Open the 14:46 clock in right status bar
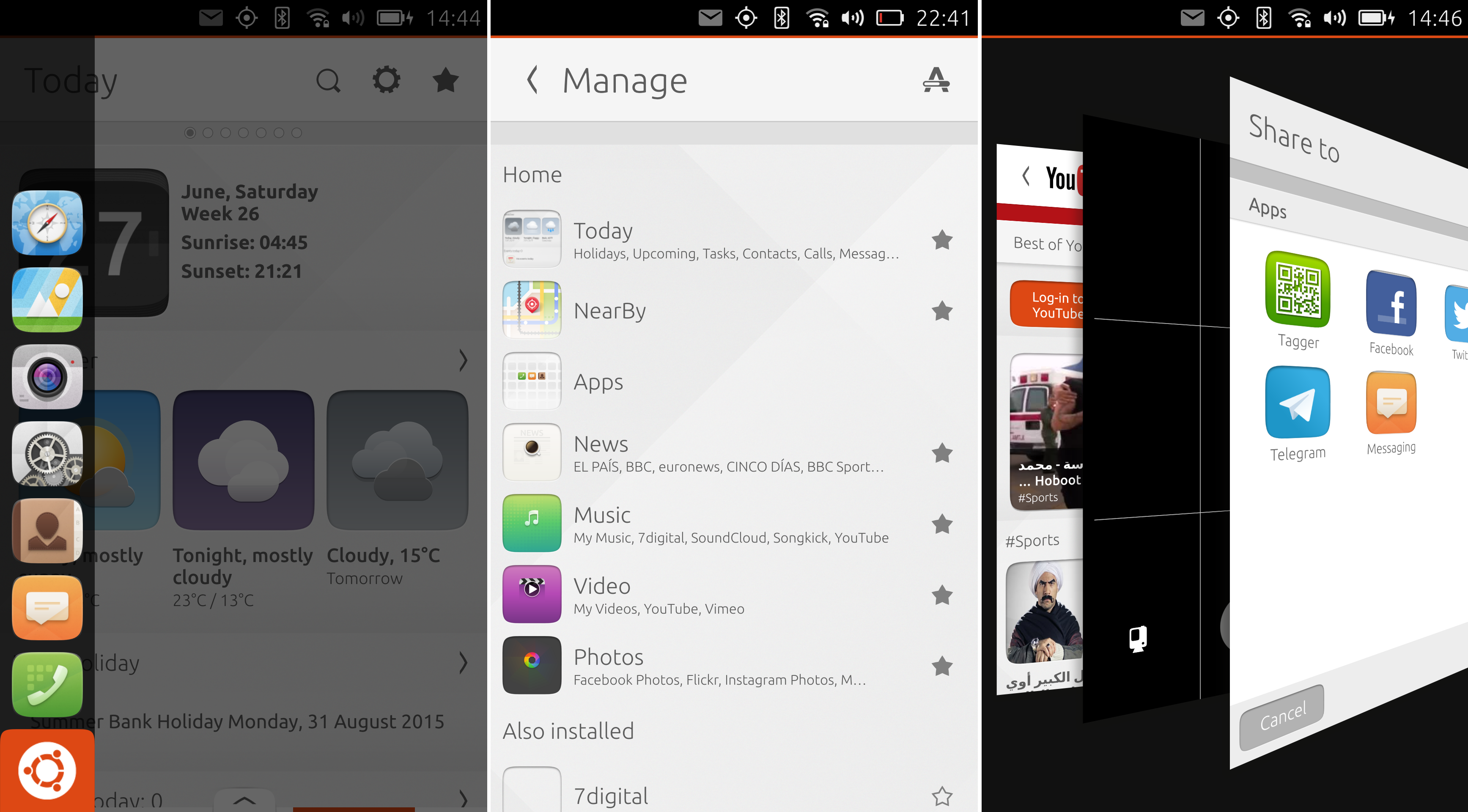 tap(1435, 18)
